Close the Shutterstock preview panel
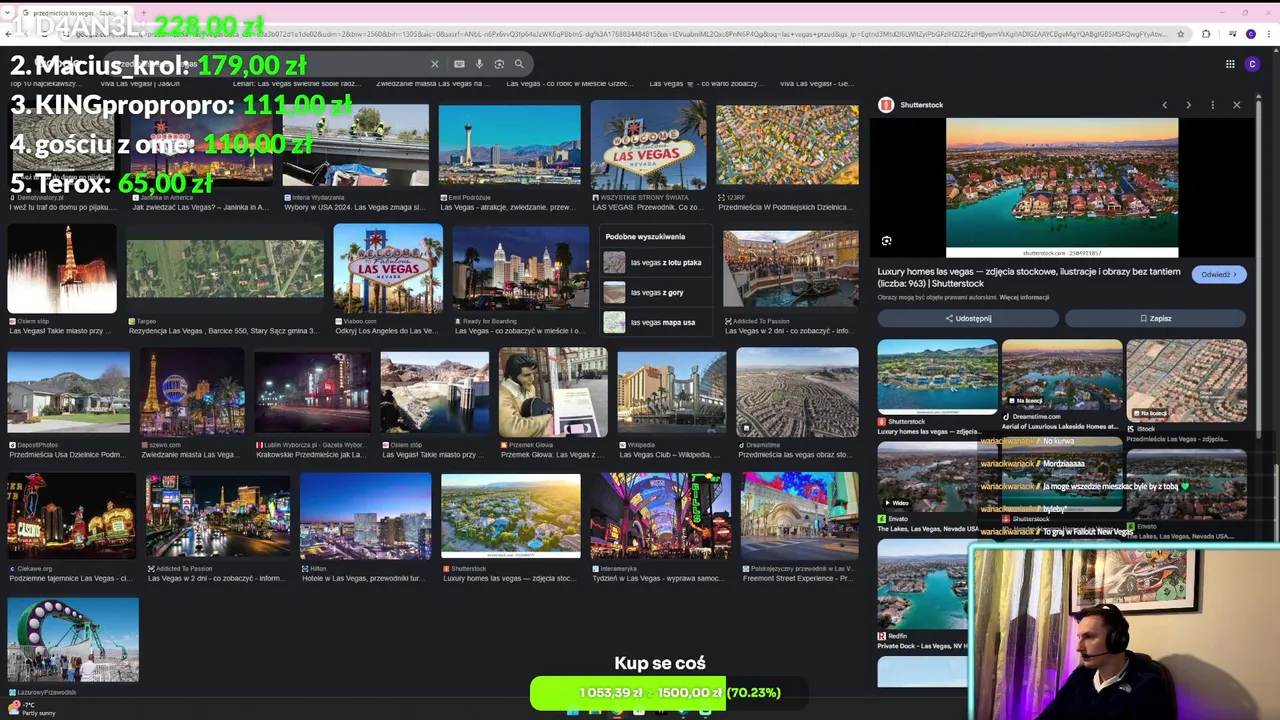Screen dimensions: 1280x720 [1237, 105]
